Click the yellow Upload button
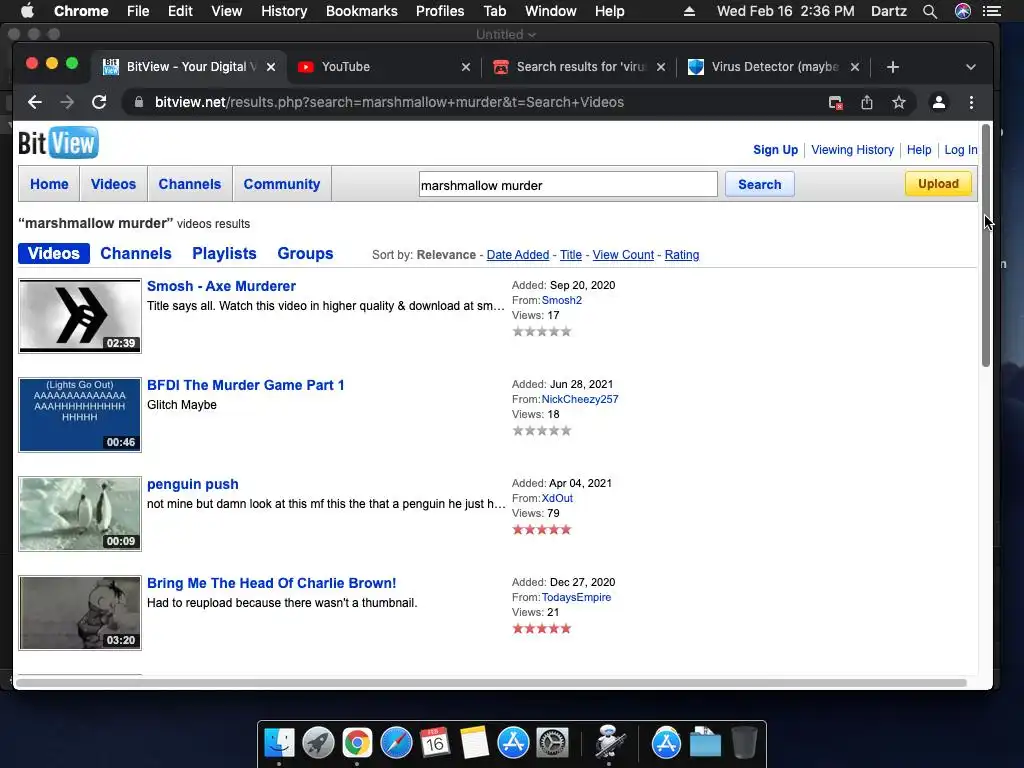This screenshot has height=768, width=1024. click(938, 184)
